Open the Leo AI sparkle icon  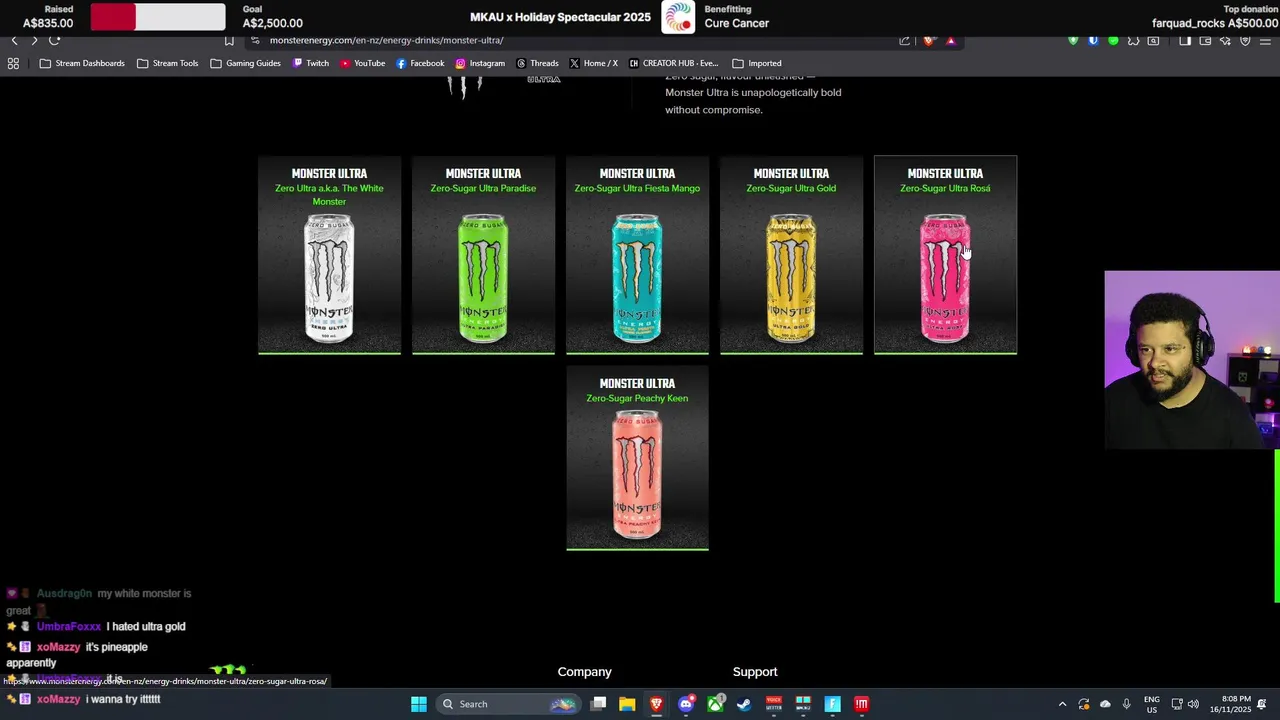tap(1225, 41)
